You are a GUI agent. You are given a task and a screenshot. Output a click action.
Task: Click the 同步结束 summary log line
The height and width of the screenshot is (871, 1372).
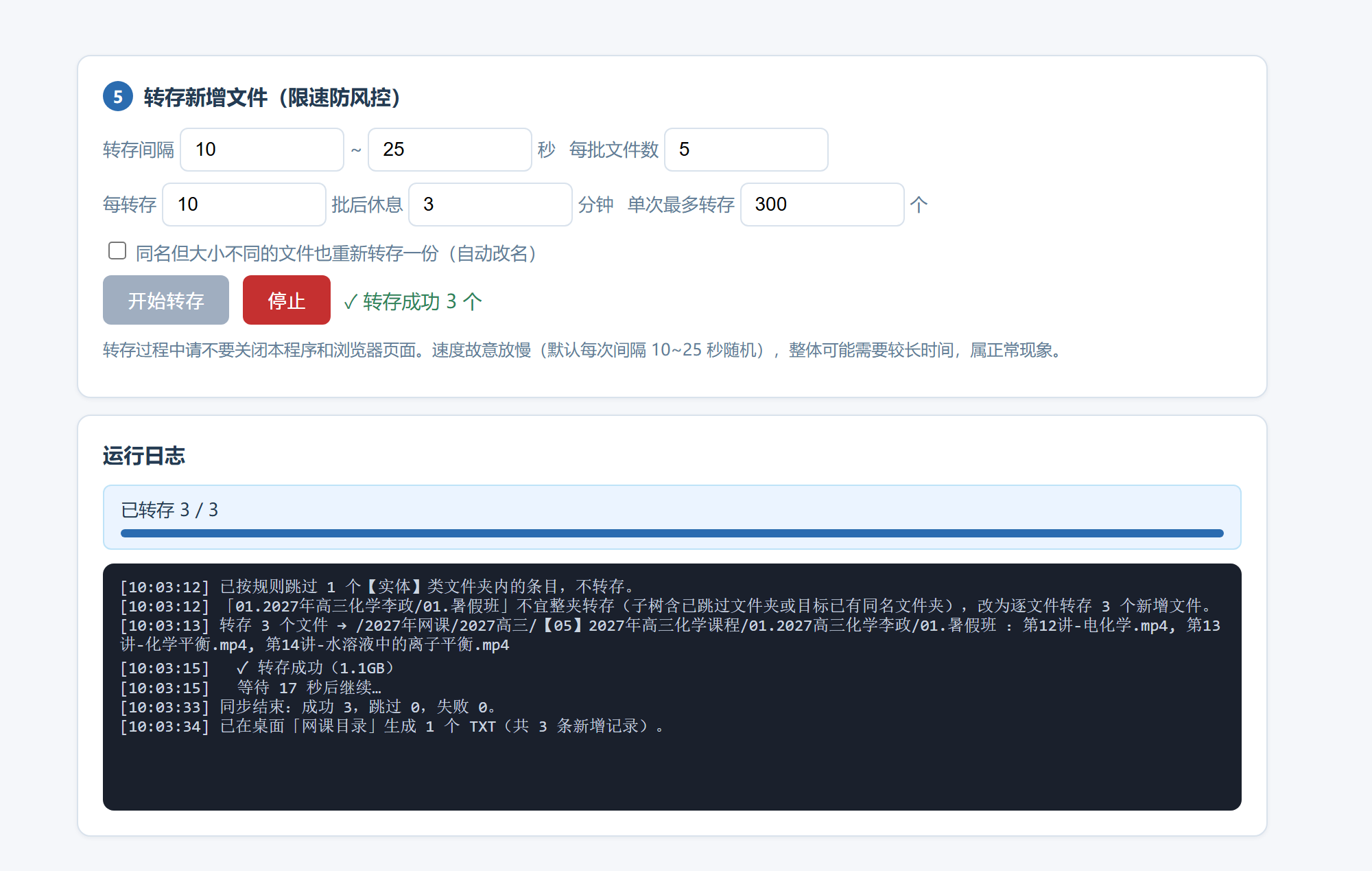tap(308, 707)
